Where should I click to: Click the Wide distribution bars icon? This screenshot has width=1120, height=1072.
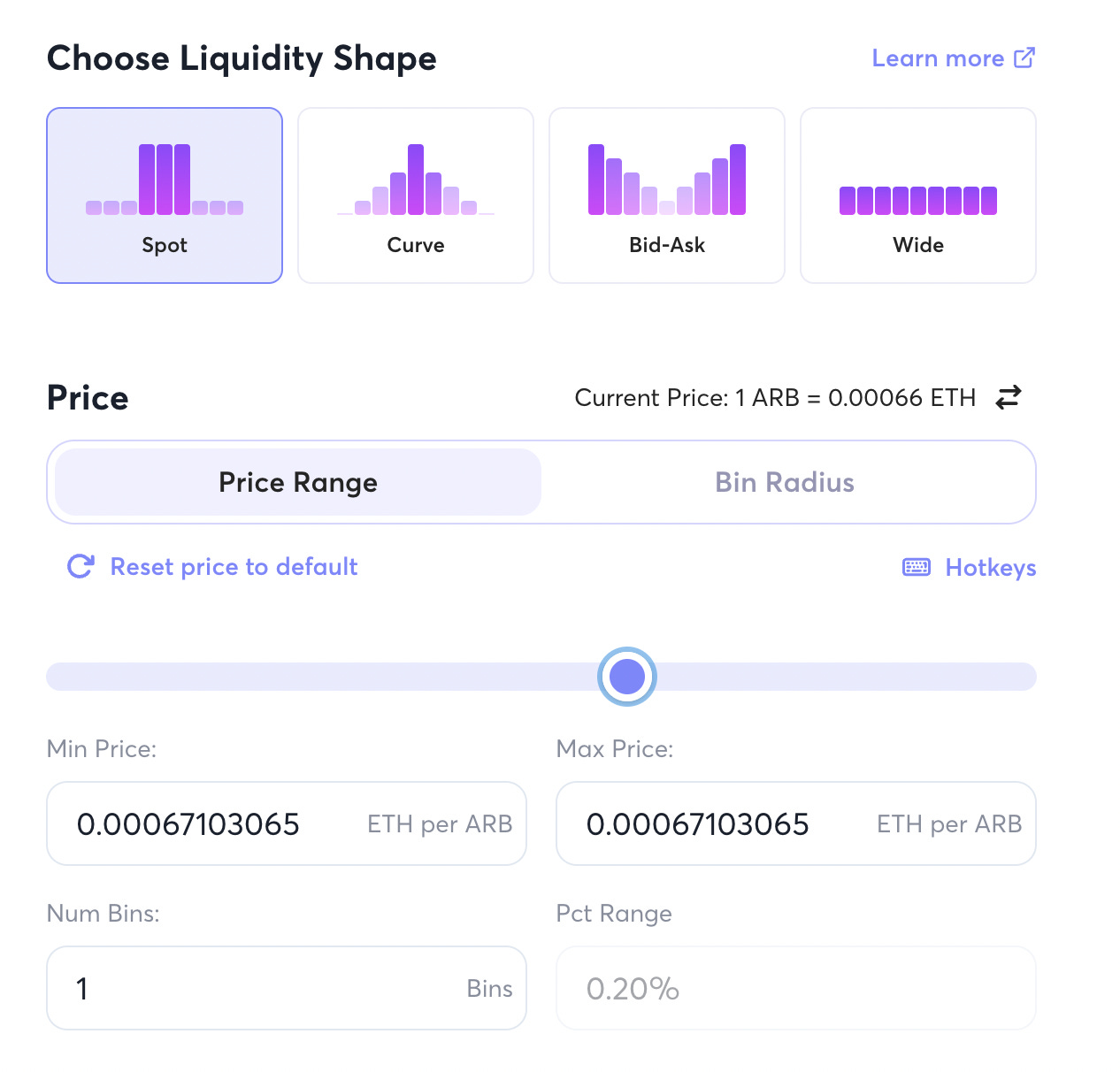[x=917, y=200]
